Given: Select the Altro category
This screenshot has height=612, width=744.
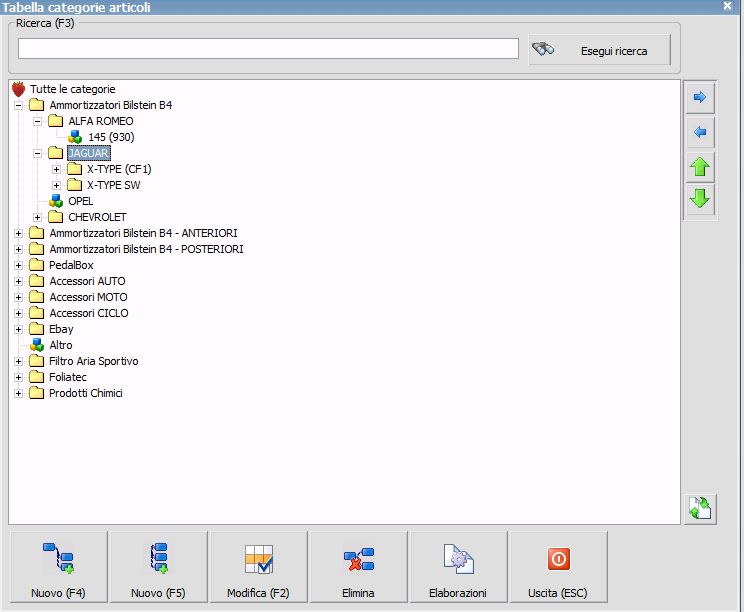Looking at the screenshot, I should [61, 345].
